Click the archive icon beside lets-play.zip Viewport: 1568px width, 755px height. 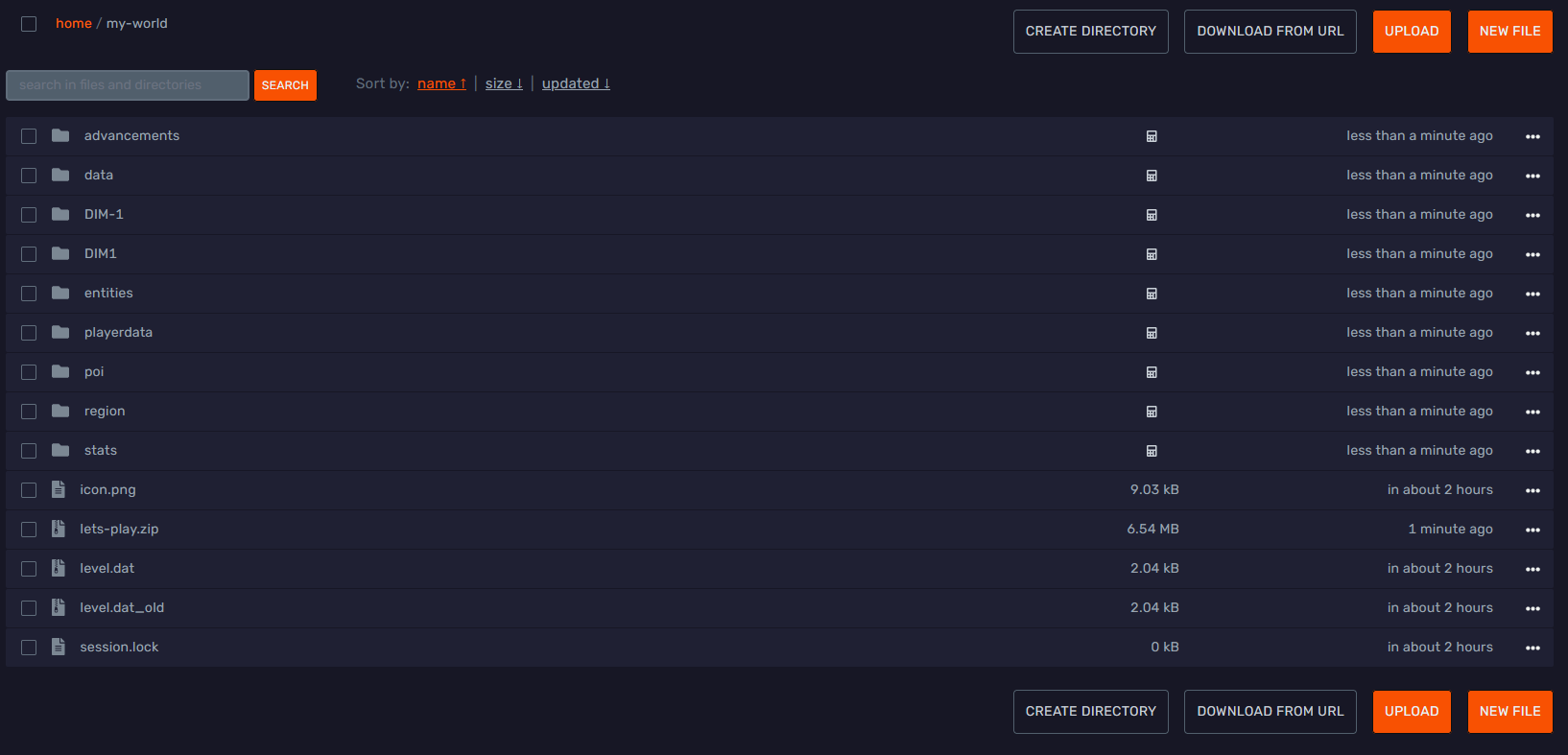coord(59,529)
